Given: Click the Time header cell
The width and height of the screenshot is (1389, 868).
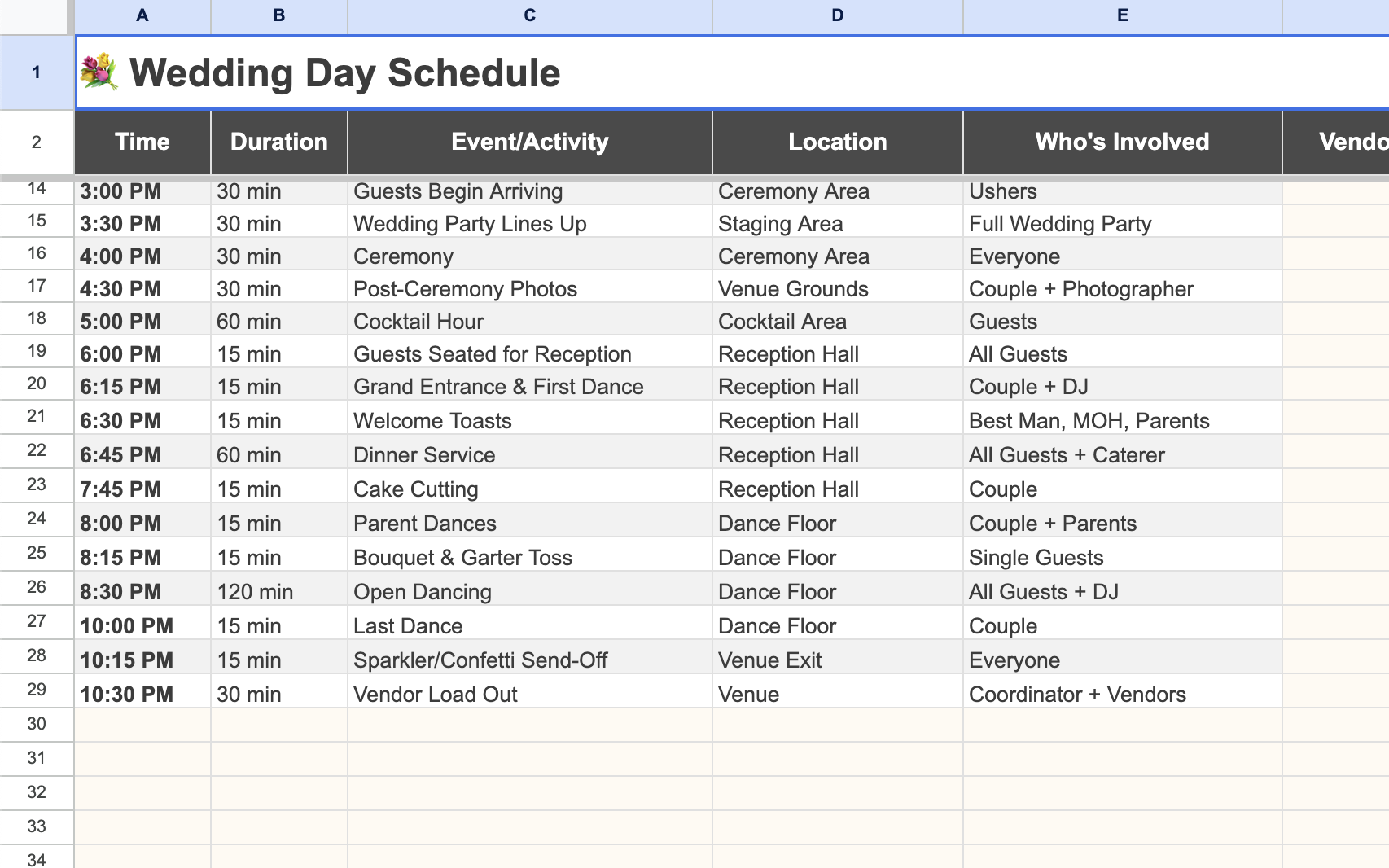Looking at the screenshot, I should [x=142, y=142].
